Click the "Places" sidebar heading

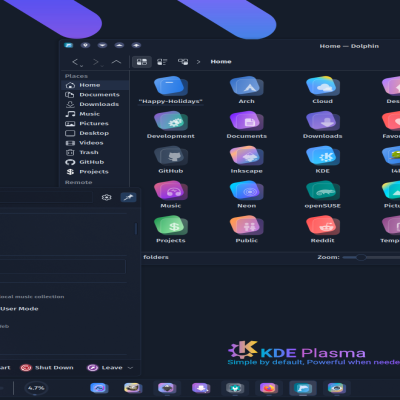(76, 76)
